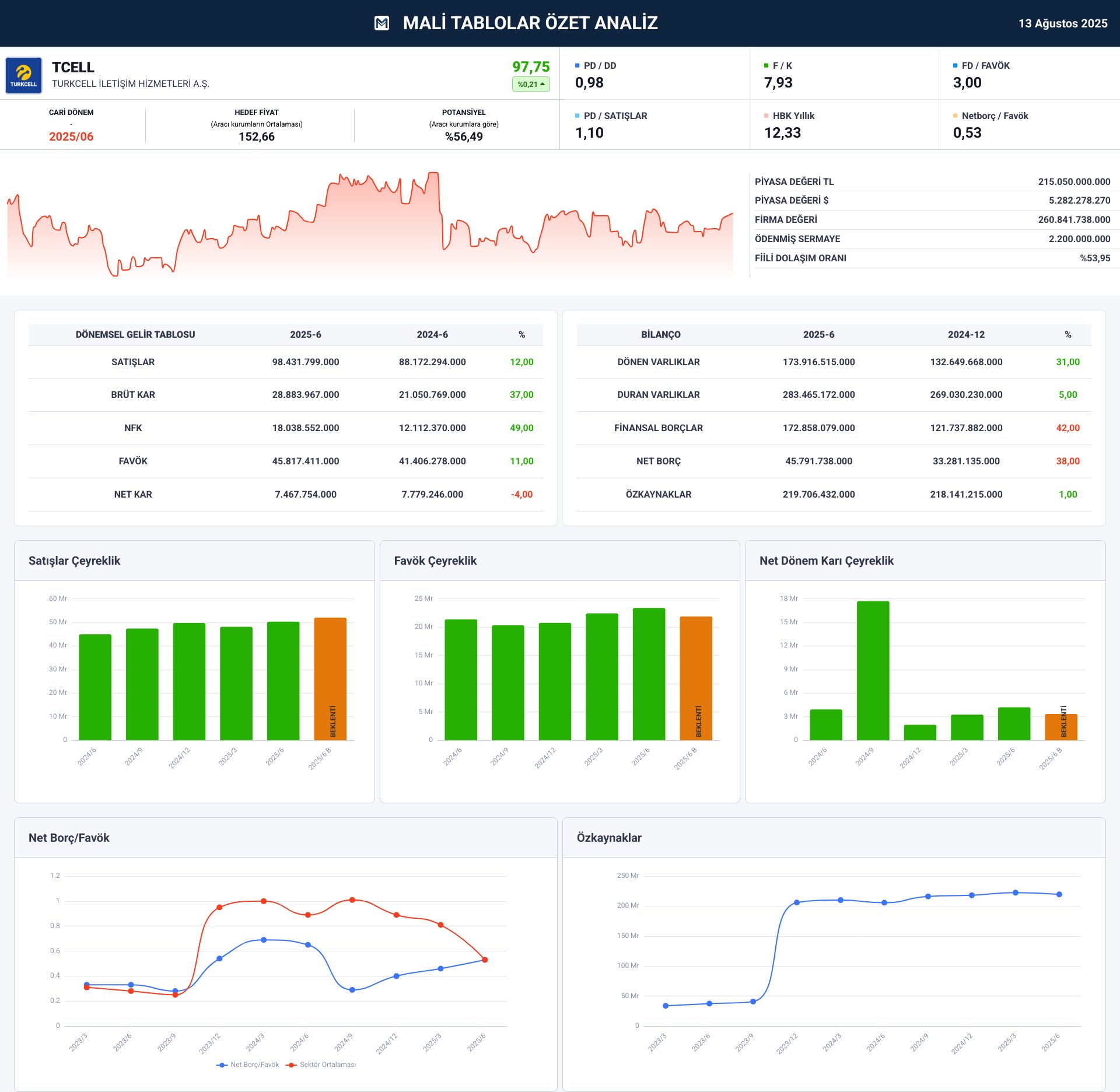The image size is (1120, 1092).
Task: Click BRÜT KAR percent change 37,00
Action: [521, 394]
